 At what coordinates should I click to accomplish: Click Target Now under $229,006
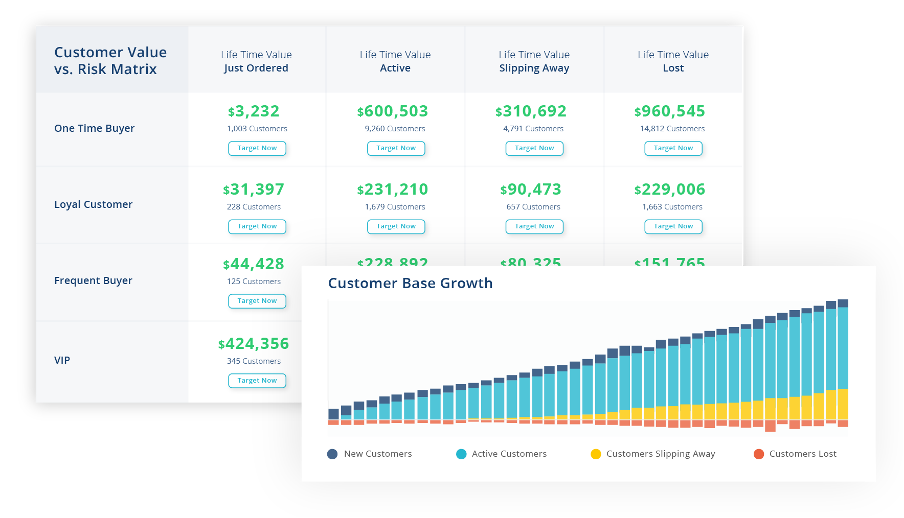[x=673, y=227]
